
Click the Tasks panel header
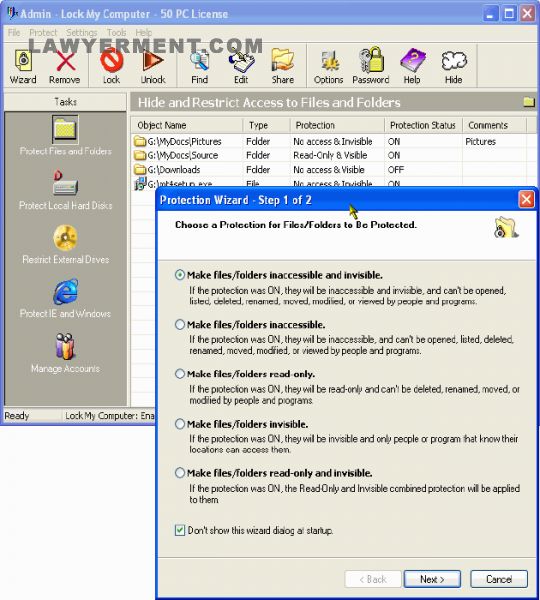click(65, 102)
